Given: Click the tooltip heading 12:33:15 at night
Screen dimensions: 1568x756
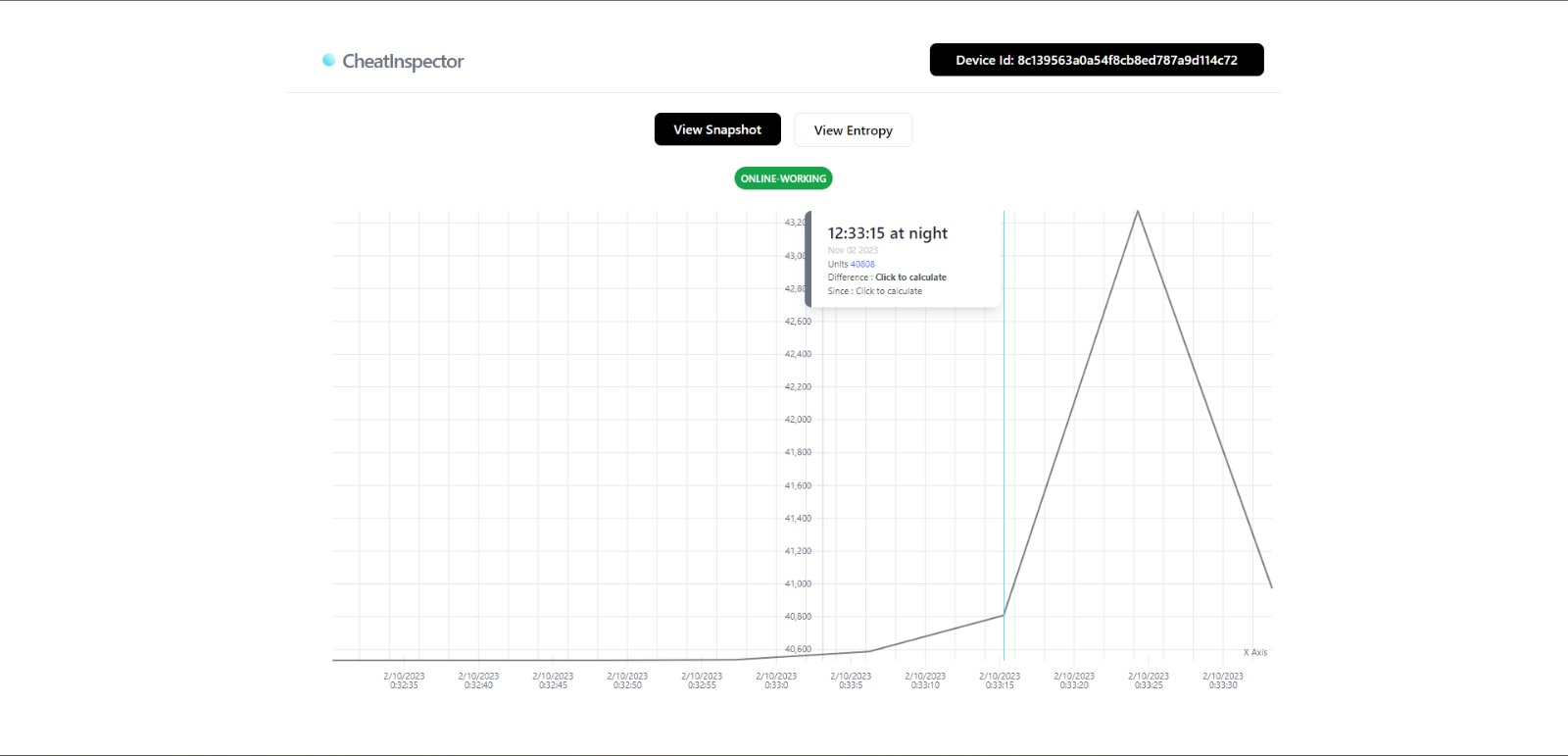Looking at the screenshot, I should click(x=888, y=233).
